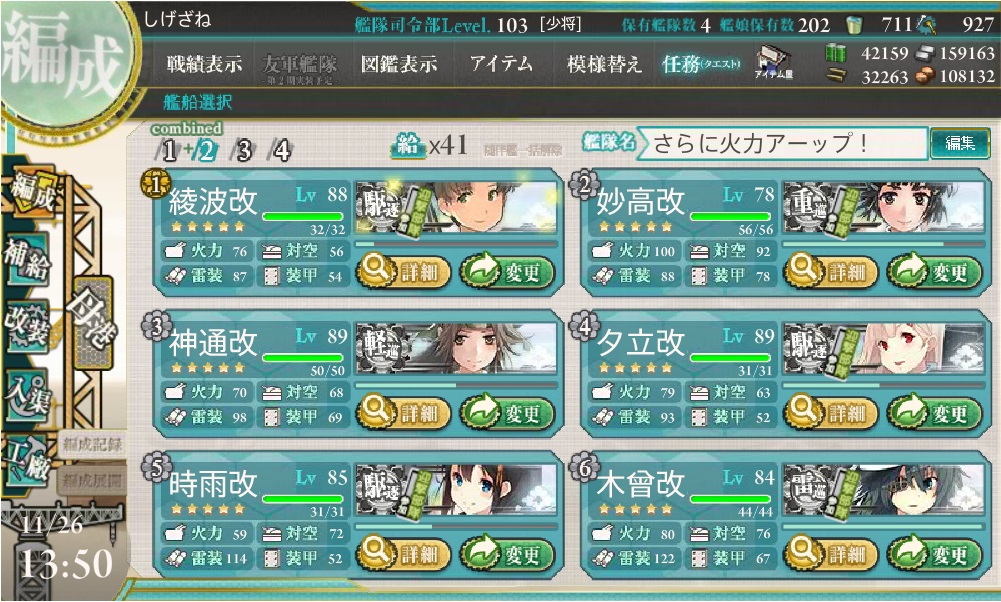Click 詳細 details for 綾波改
The height and width of the screenshot is (602, 1001).
click(403, 273)
